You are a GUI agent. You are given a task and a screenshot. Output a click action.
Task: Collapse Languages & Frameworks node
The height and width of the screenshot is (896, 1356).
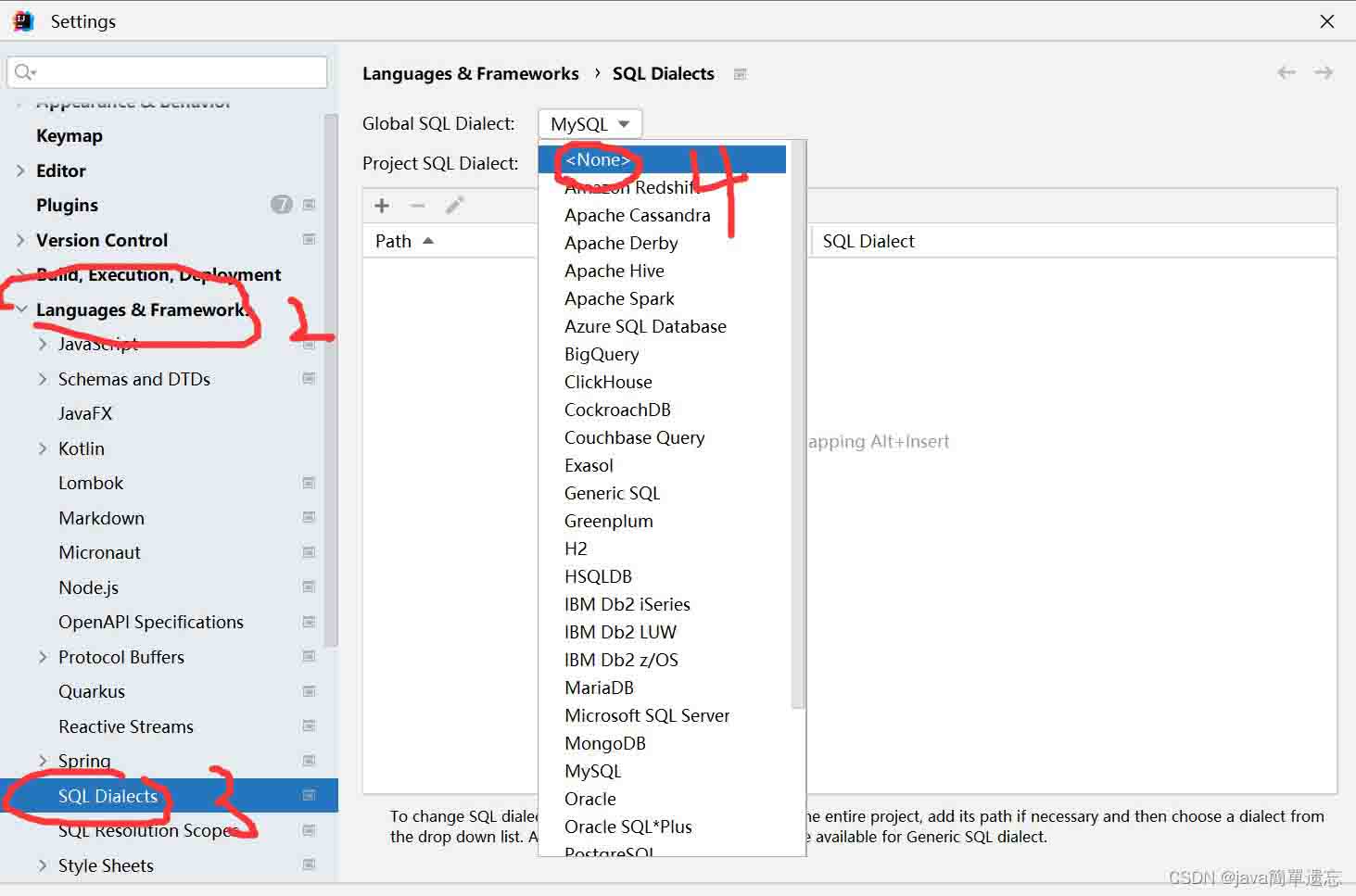tap(21, 309)
